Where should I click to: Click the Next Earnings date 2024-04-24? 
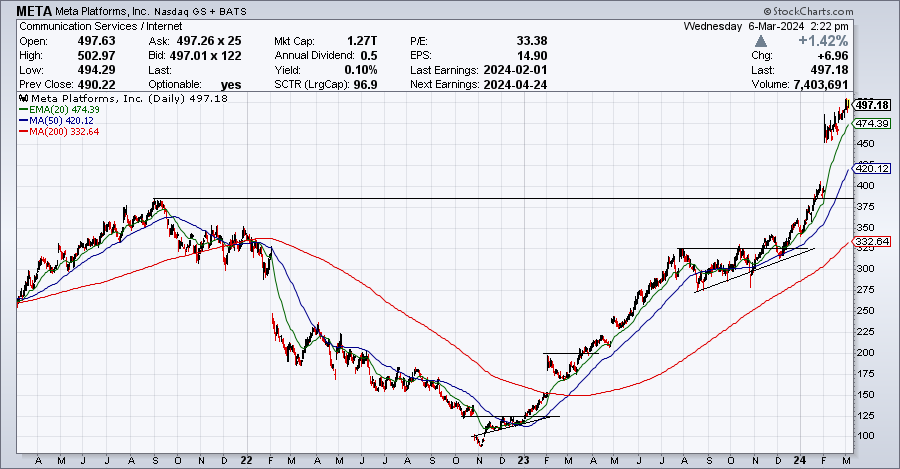pos(515,84)
